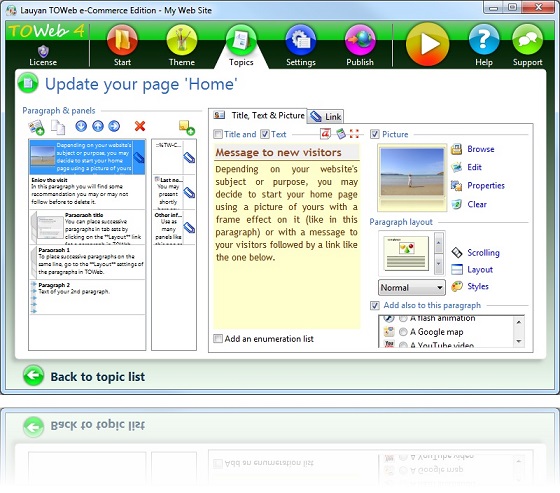Viewport: 560px width, 493px height.
Task: Select first highlighted paragraph item
Action: point(87,157)
